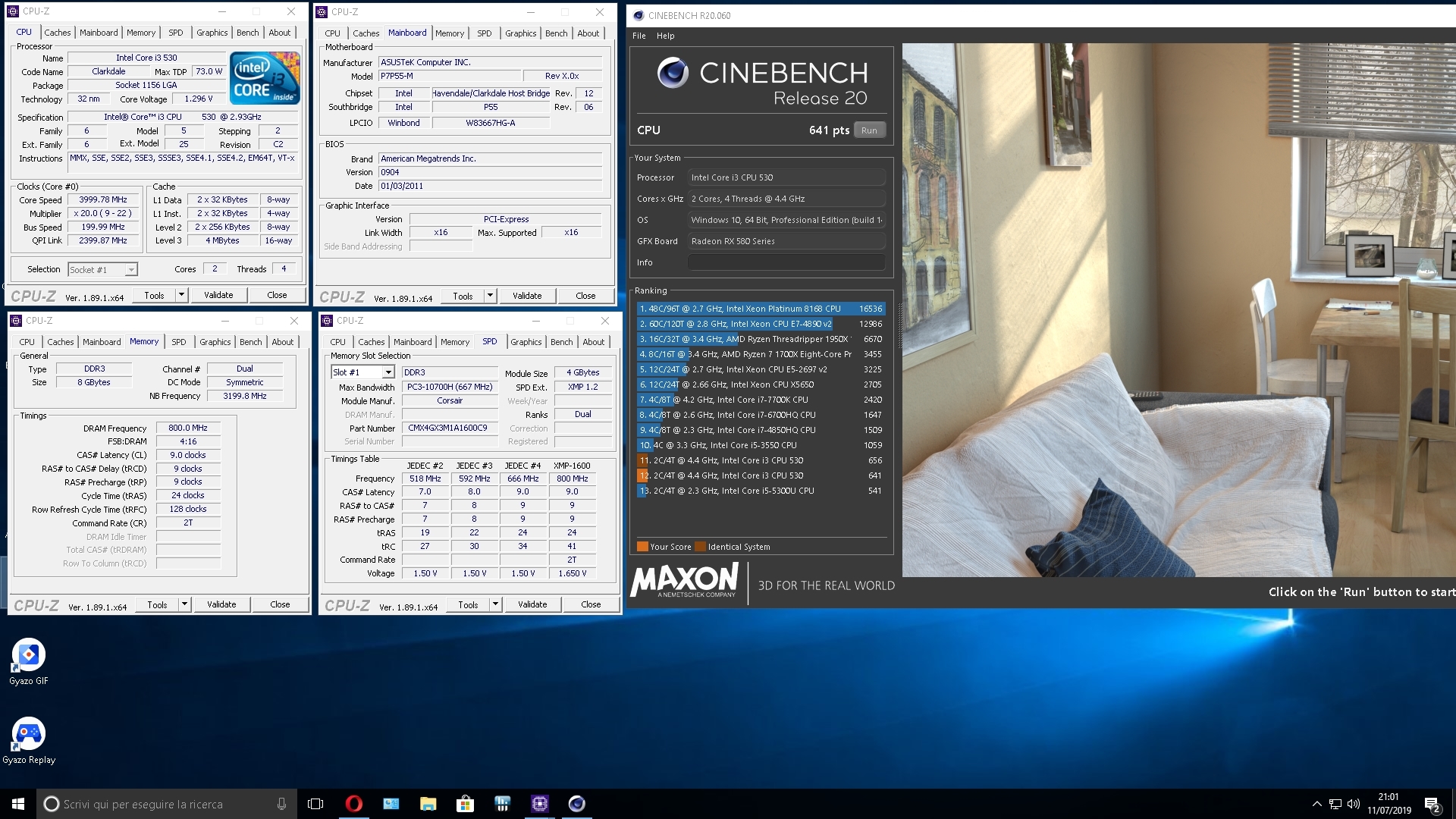The height and width of the screenshot is (819, 1456).
Task: Expand the Tools dropdown arrow in the Memory window
Action: click(x=184, y=604)
